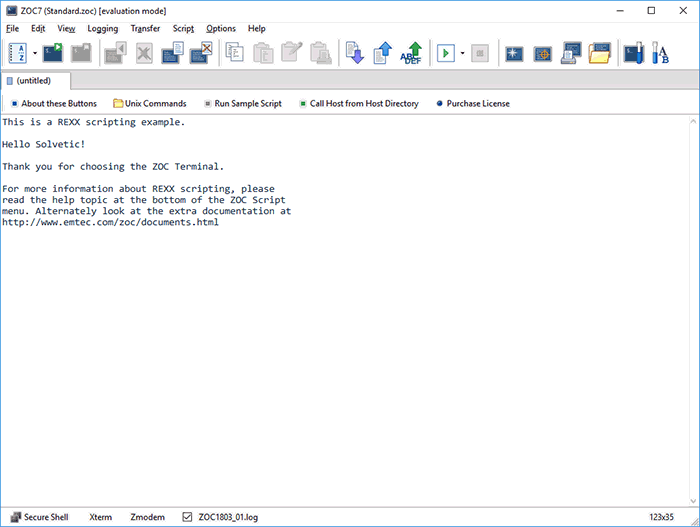Click Call Host from Host Directory button

(359, 104)
